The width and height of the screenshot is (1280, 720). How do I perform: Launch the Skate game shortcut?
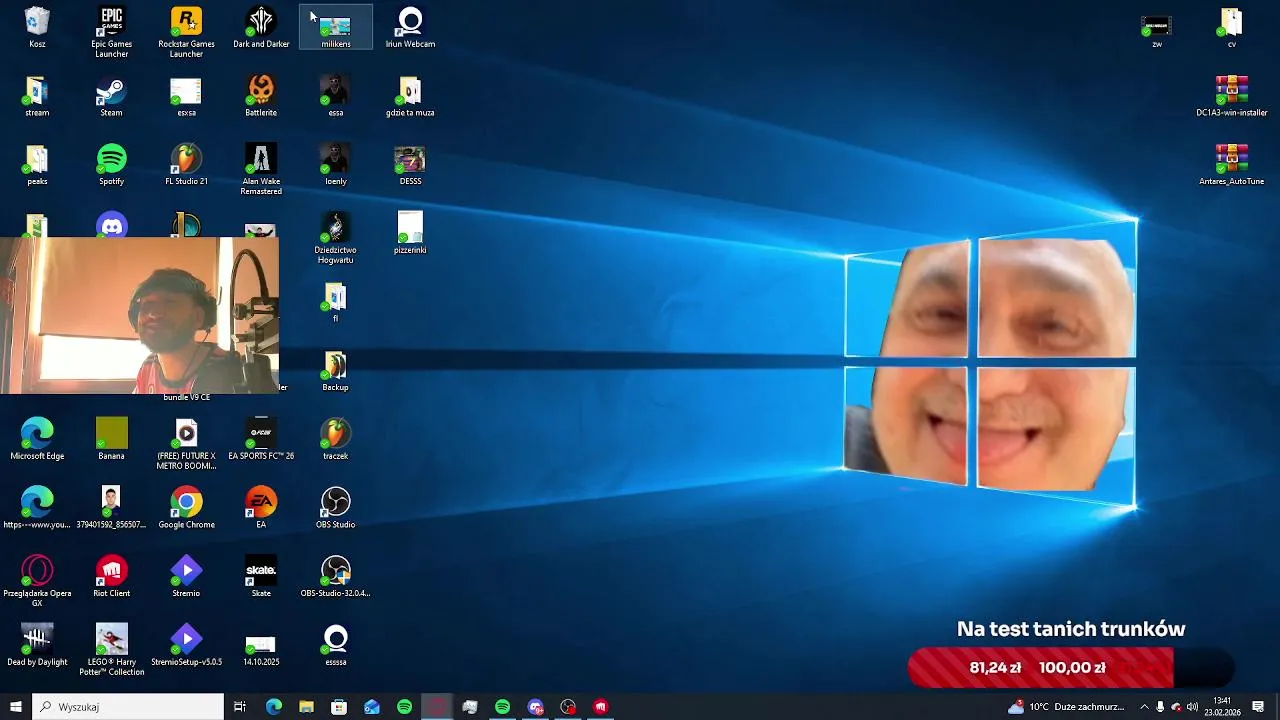pyautogui.click(x=261, y=578)
